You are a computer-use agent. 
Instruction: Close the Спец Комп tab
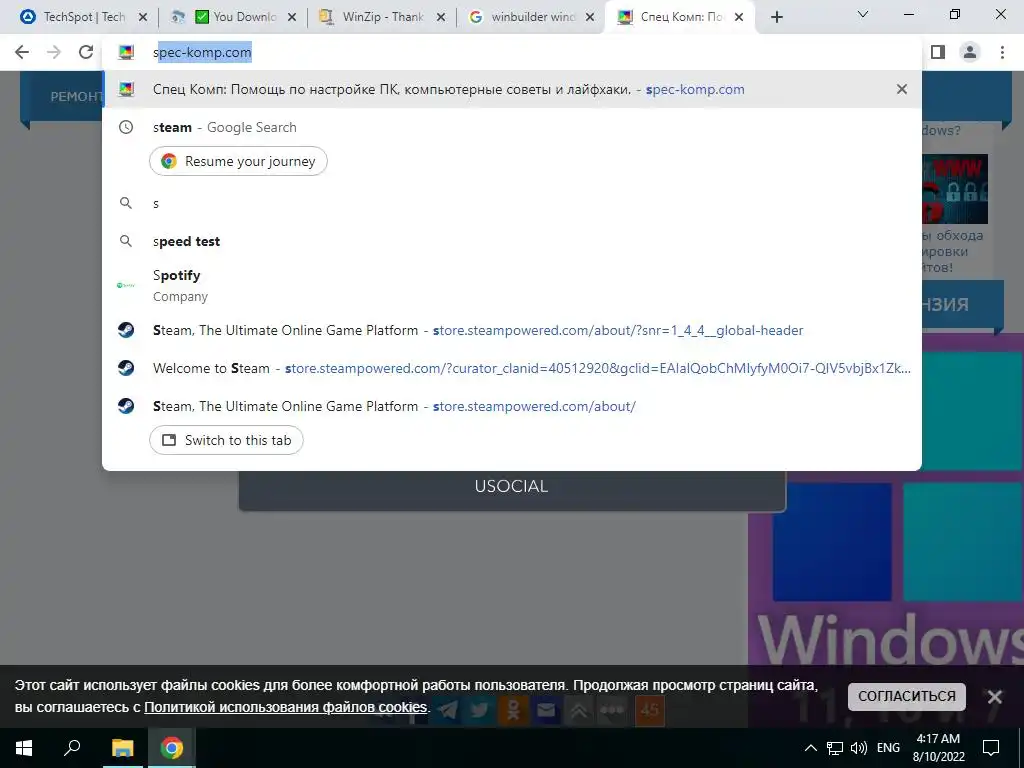739,18
